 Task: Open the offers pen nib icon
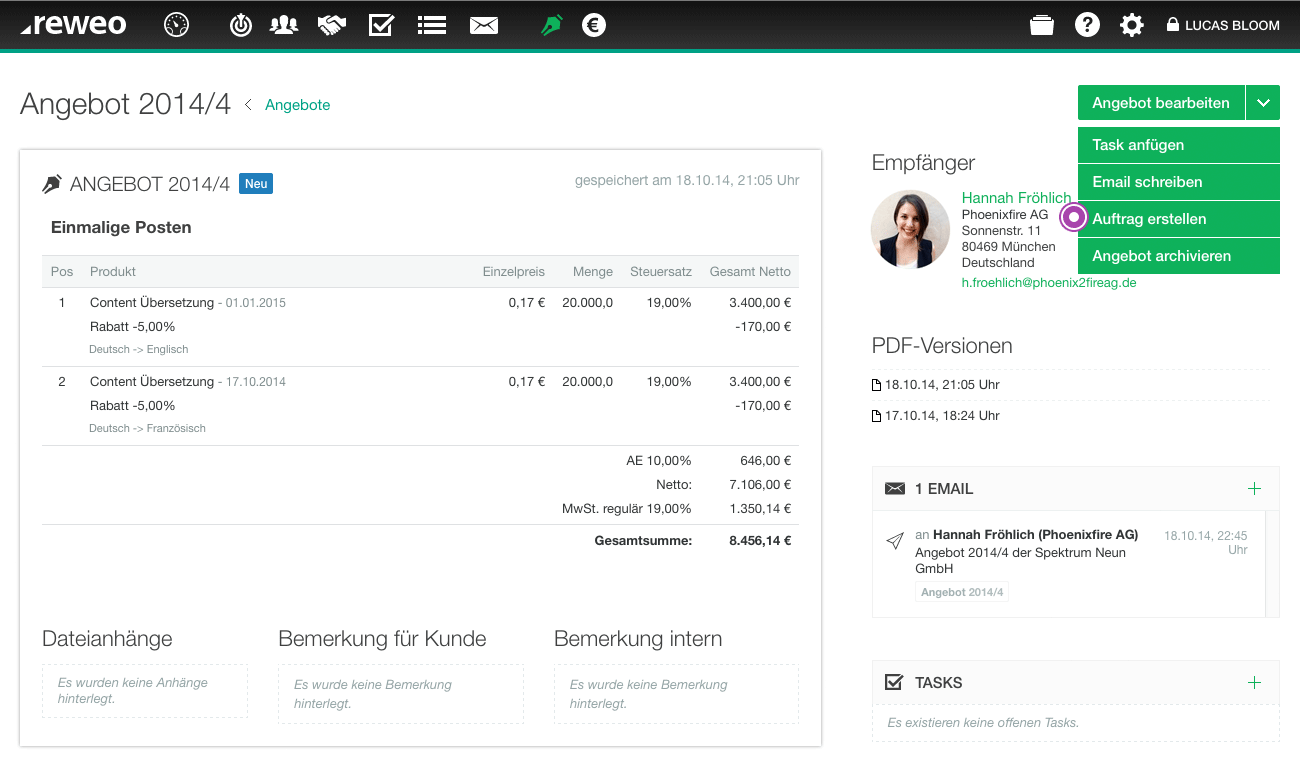pyautogui.click(x=551, y=25)
